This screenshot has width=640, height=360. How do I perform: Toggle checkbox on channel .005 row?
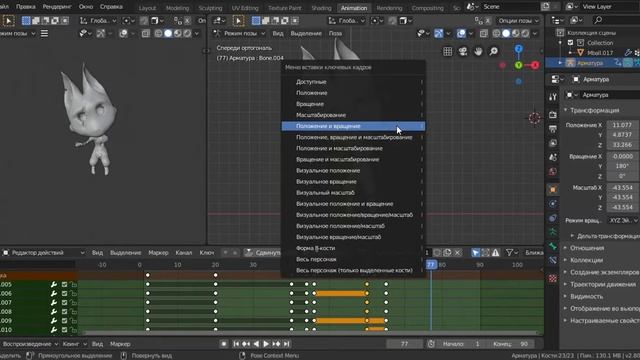64,284
